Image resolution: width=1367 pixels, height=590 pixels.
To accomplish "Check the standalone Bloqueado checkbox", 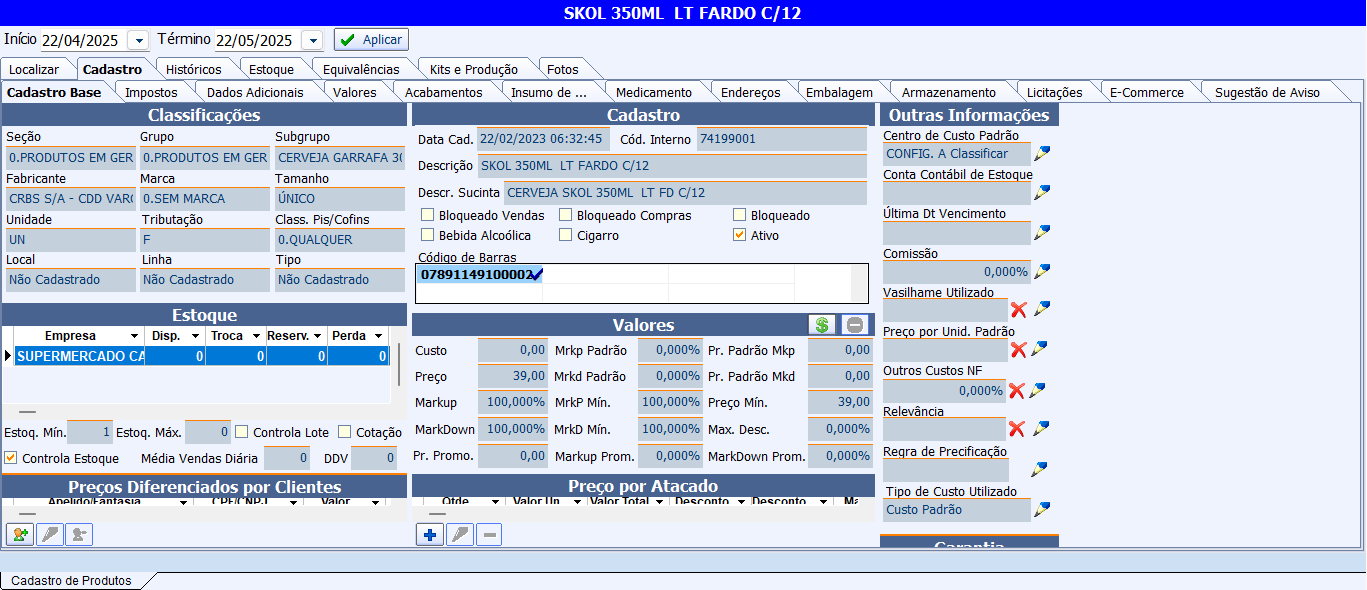I will (740, 215).
